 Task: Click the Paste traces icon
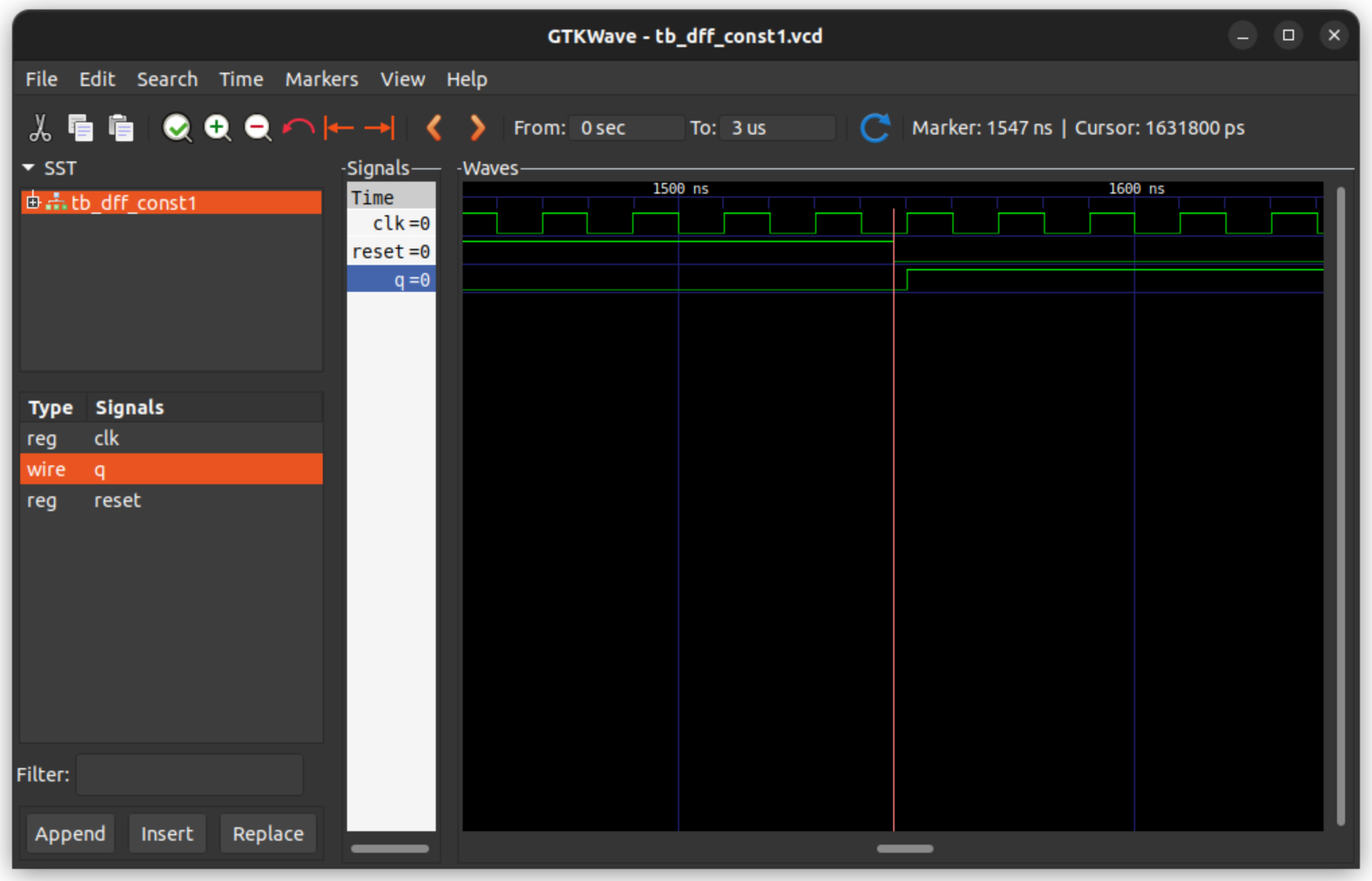point(121,128)
